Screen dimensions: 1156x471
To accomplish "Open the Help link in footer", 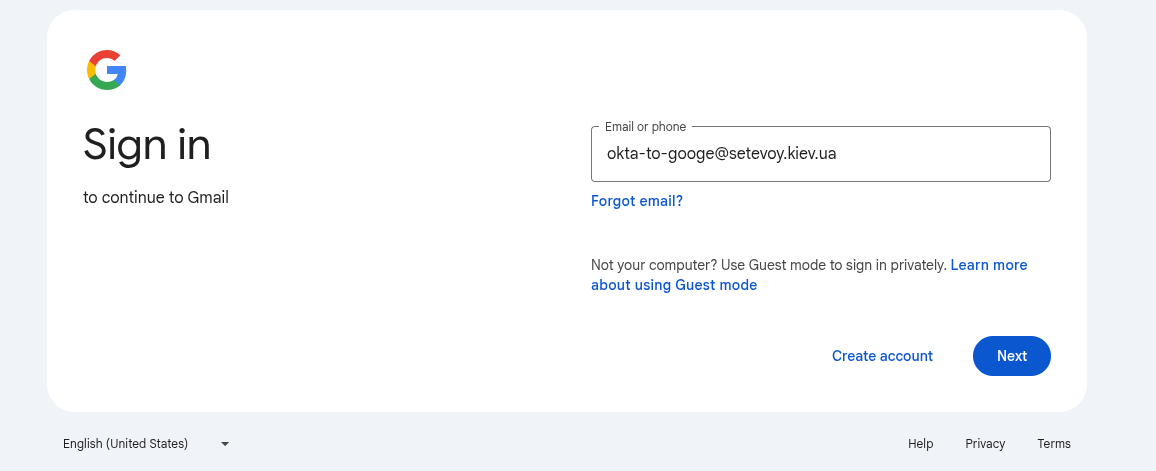I will tap(920, 444).
